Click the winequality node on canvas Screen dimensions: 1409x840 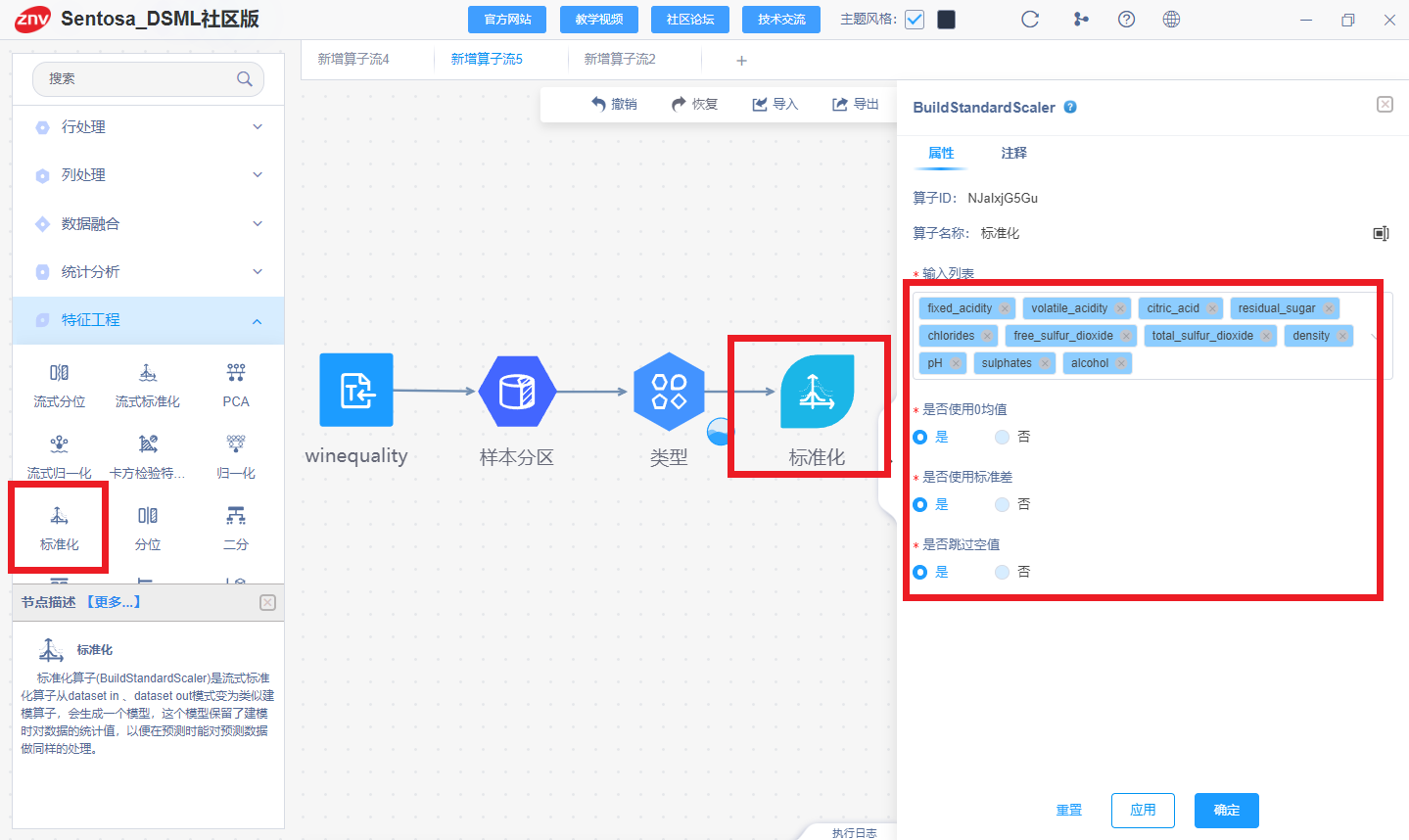(x=356, y=390)
